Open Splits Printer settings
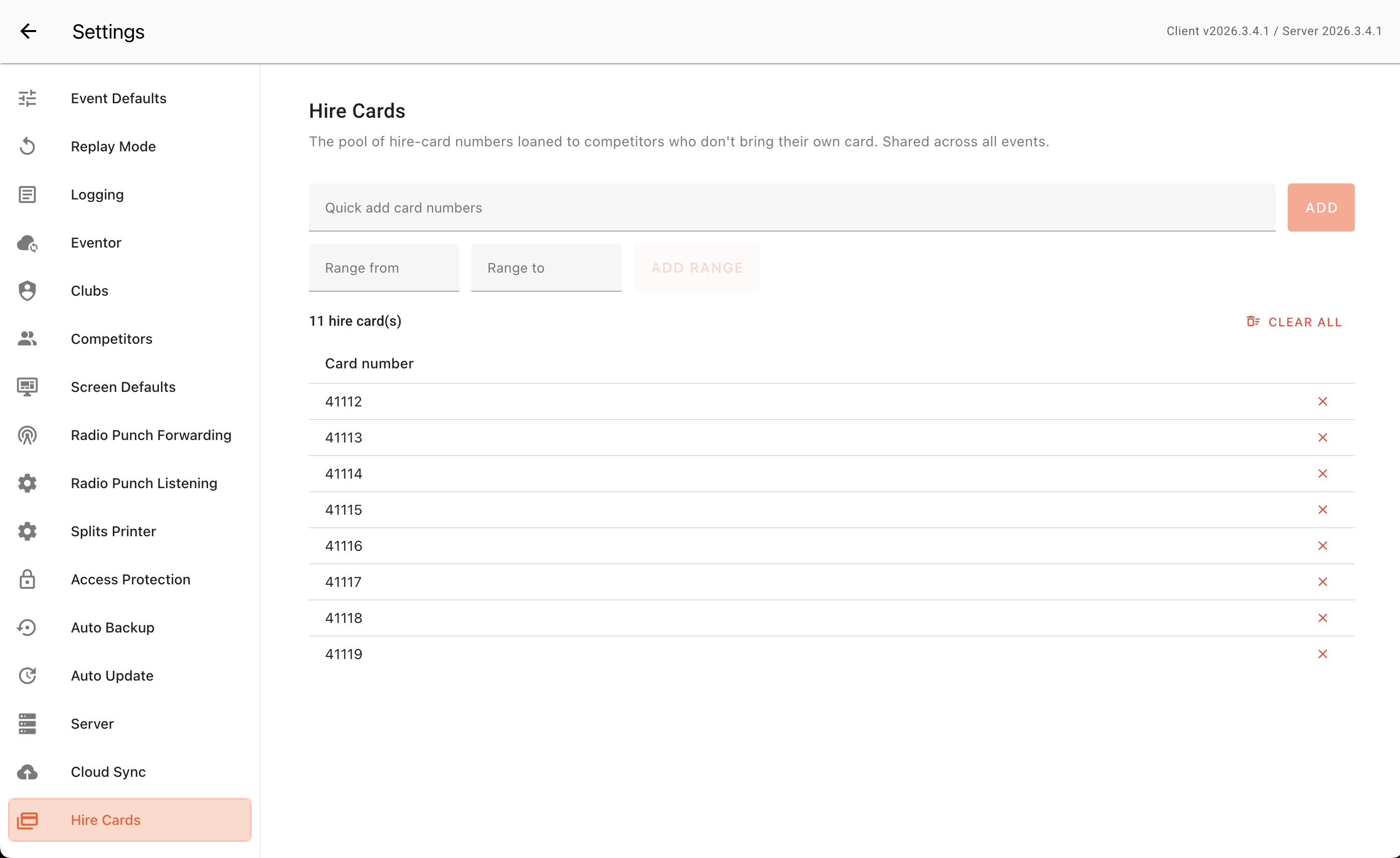This screenshot has height=858, width=1400. pyautogui.click(x=129, y=532)
